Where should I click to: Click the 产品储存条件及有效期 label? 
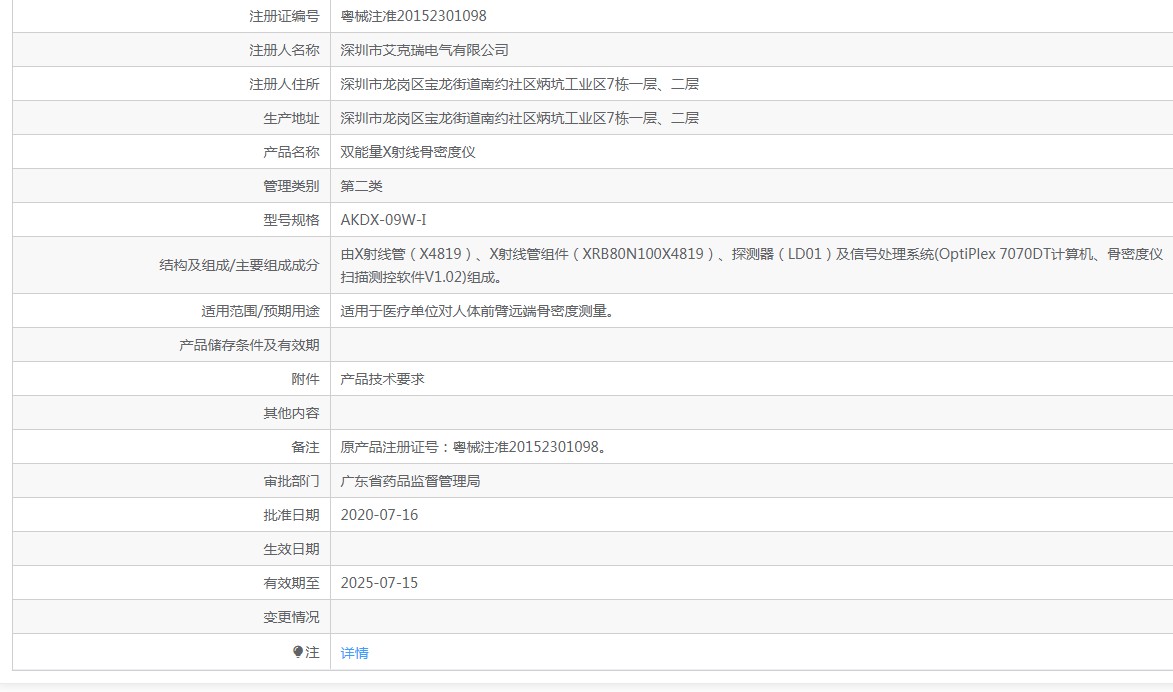(x=249, y=345)
